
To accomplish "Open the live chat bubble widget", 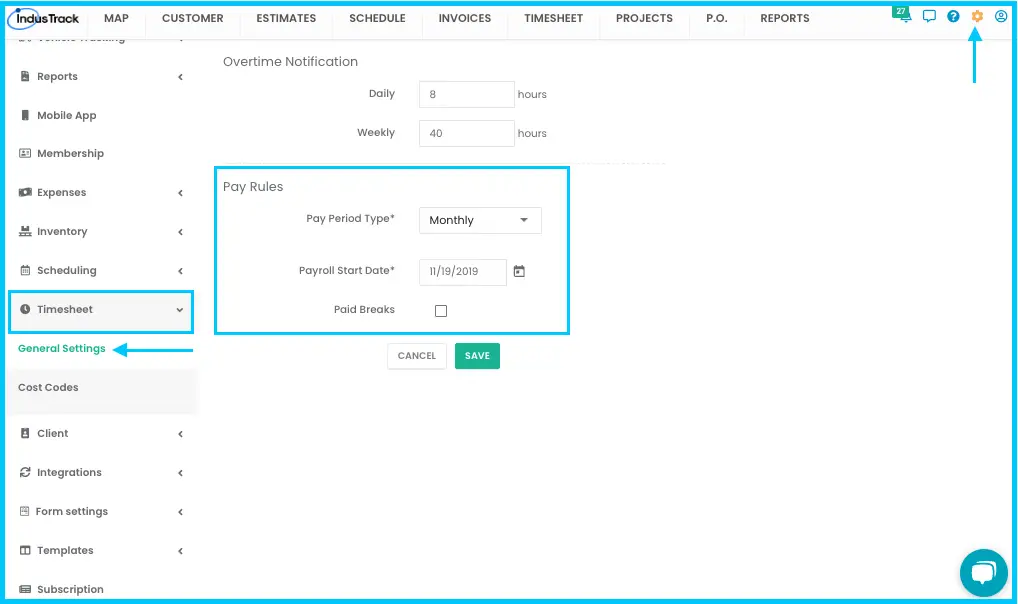I will point(984,572).
